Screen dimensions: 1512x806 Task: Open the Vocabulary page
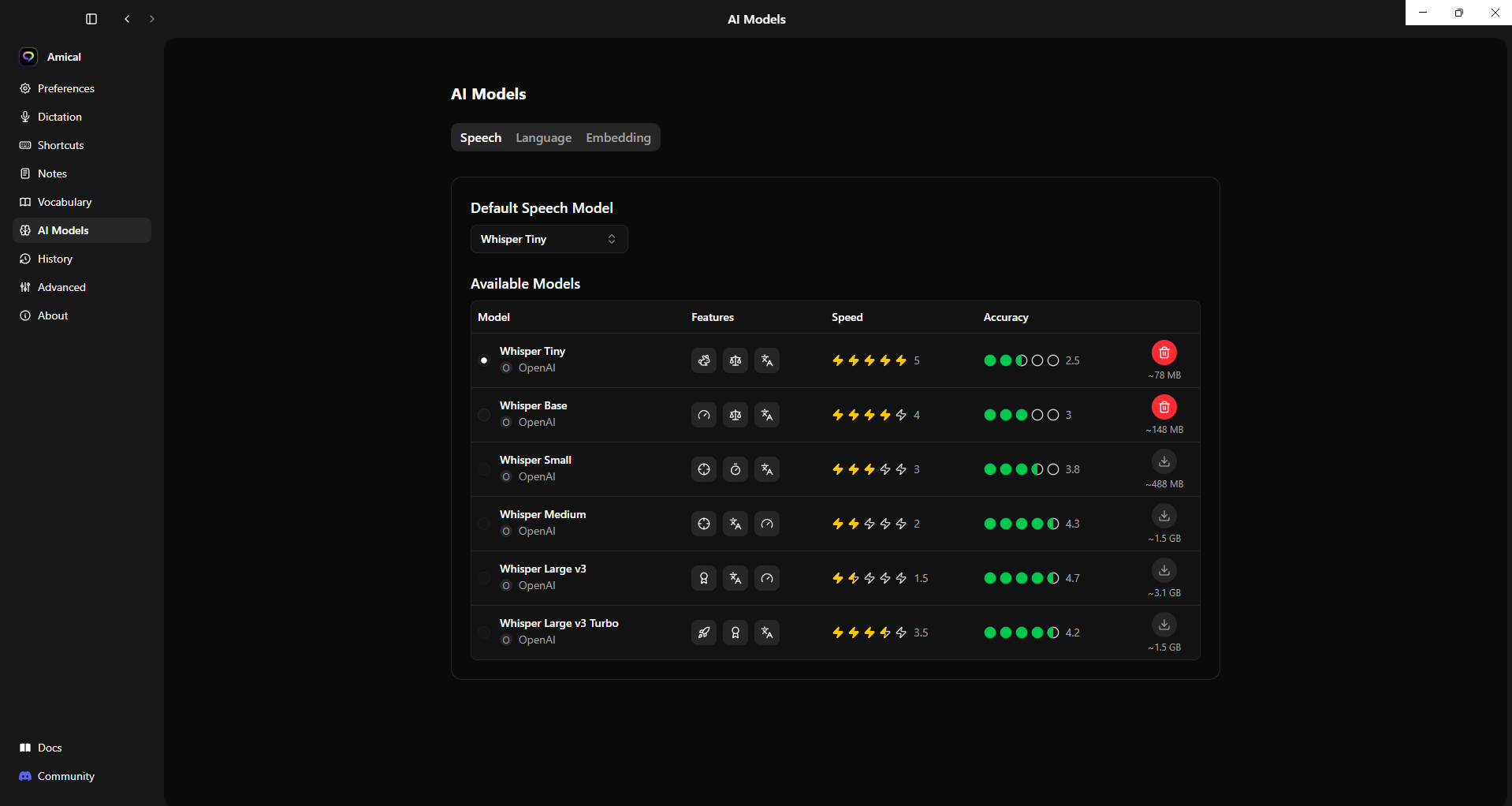point(65,202)
